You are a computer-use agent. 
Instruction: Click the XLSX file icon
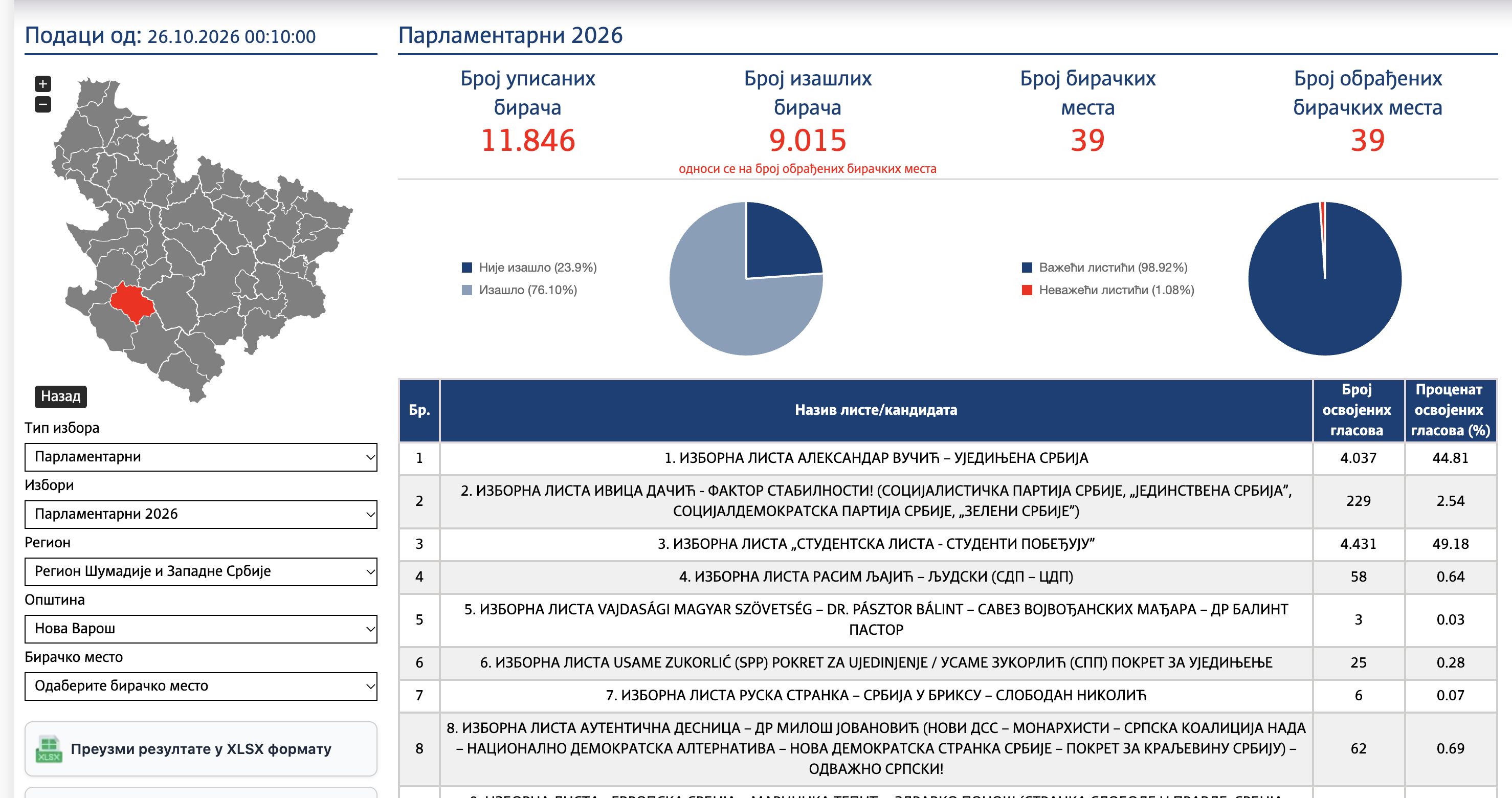click(49, 749)
